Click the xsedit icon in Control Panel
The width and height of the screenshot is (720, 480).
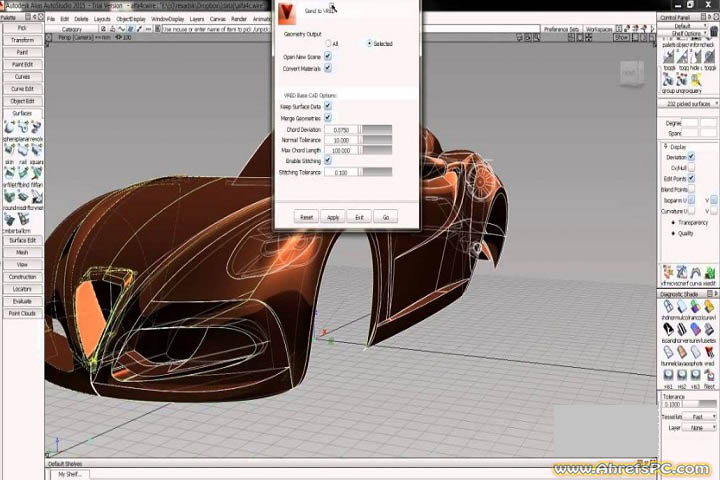coord(710,272)
